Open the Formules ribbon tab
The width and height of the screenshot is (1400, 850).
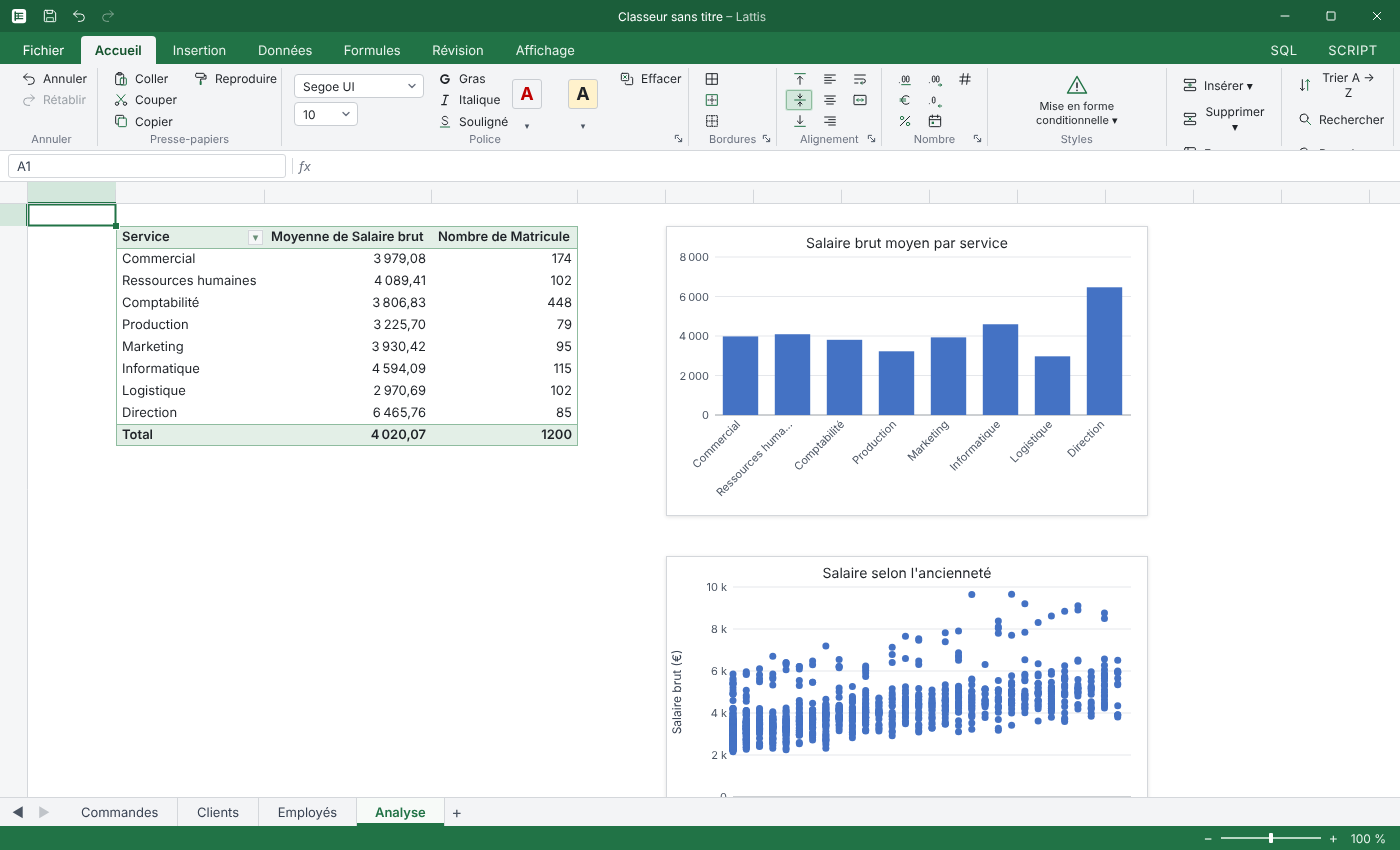tap(372, 50)
